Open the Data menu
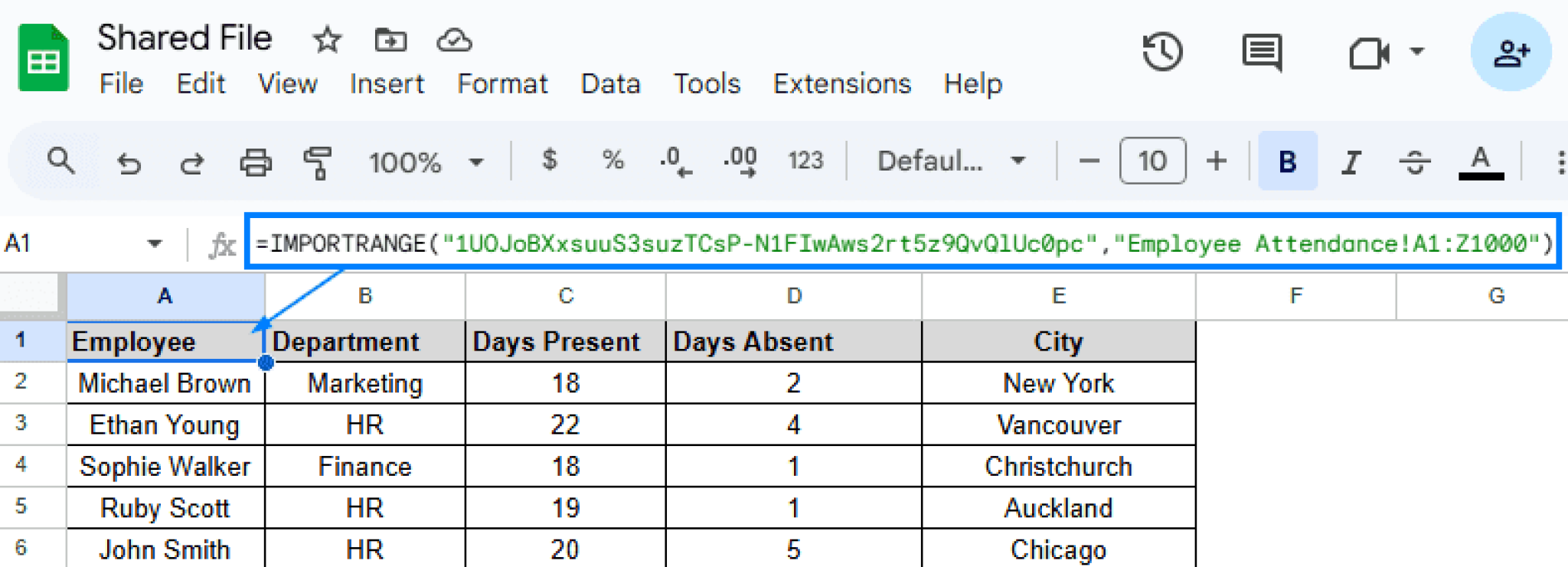 (610, 84)
